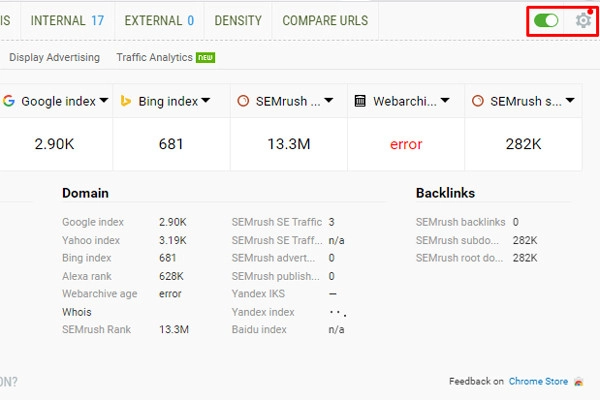This screenshot has width=600, height=400.
Task: Turn off the green toggle switch
Action: click(546, 20)
